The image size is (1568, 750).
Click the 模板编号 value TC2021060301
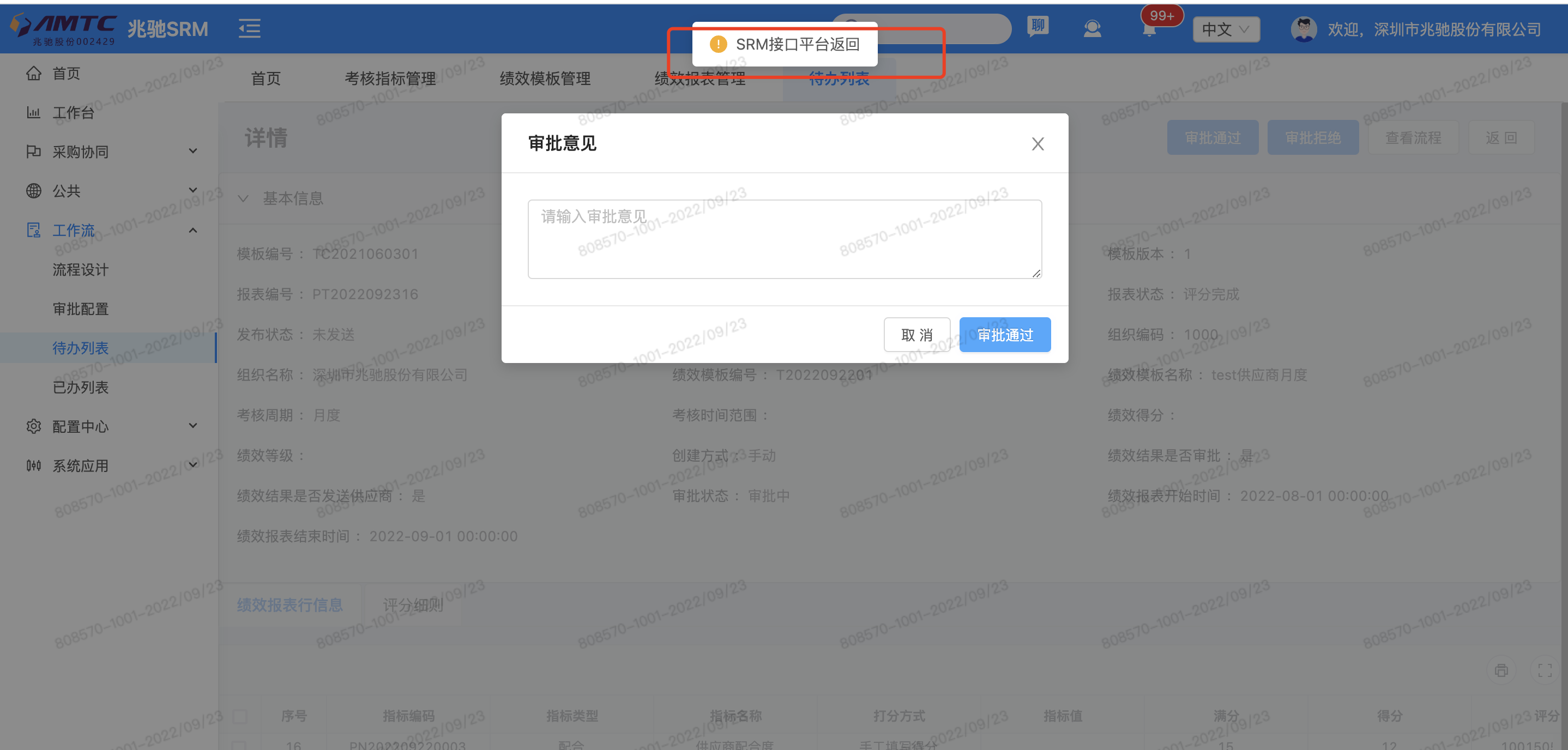point(365,254)
